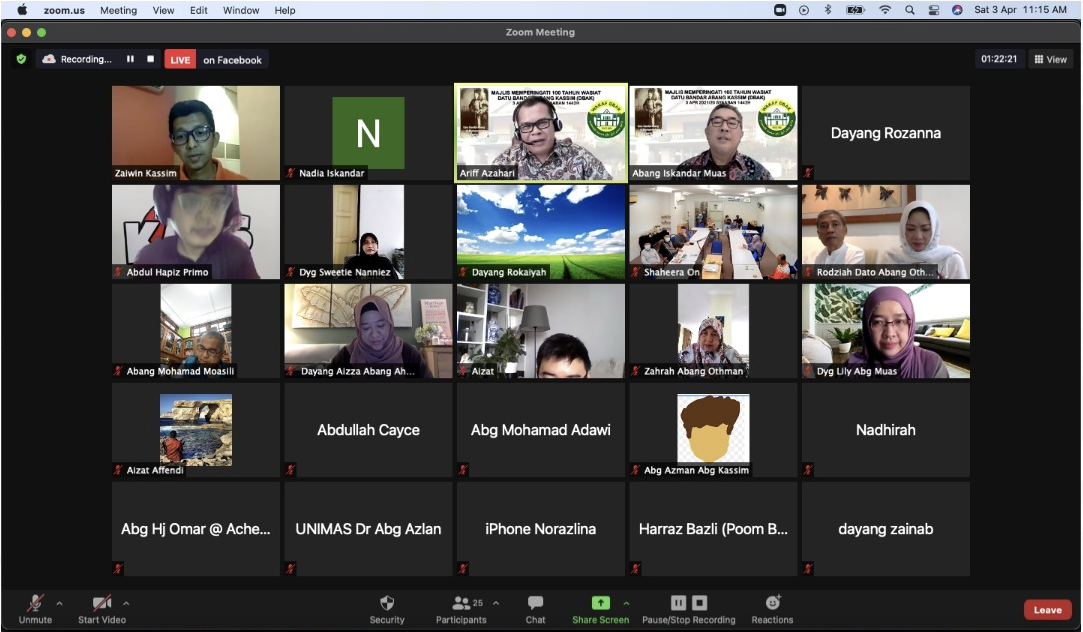Start video with the camera button
1083x632 pixels.
click(x=102, y=609)
